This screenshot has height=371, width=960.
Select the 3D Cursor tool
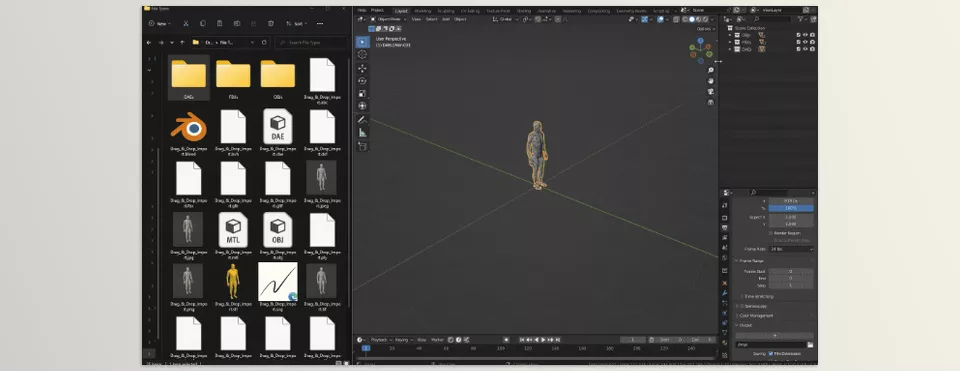362,54
